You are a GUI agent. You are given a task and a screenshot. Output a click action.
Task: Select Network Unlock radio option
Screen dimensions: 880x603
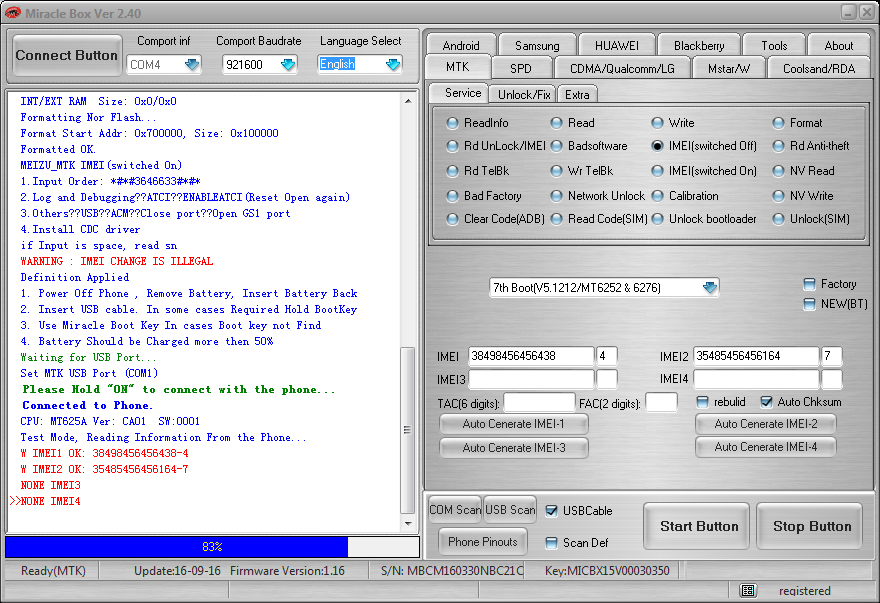(x=556, y=196)
